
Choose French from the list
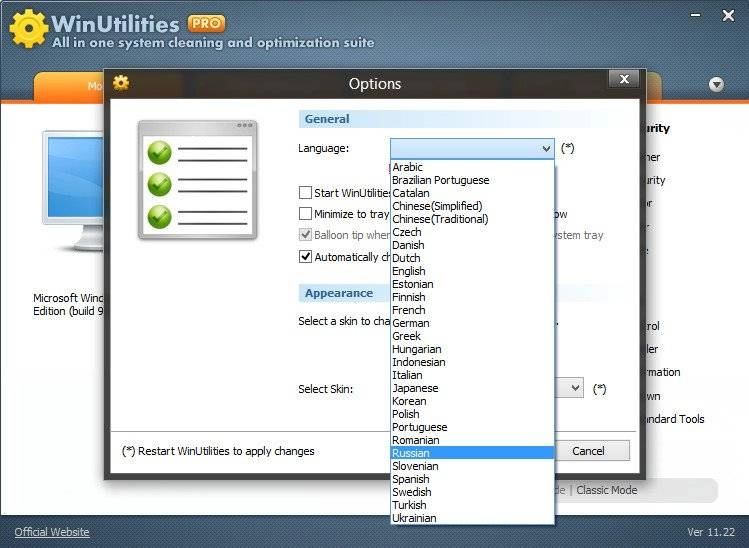472,310
